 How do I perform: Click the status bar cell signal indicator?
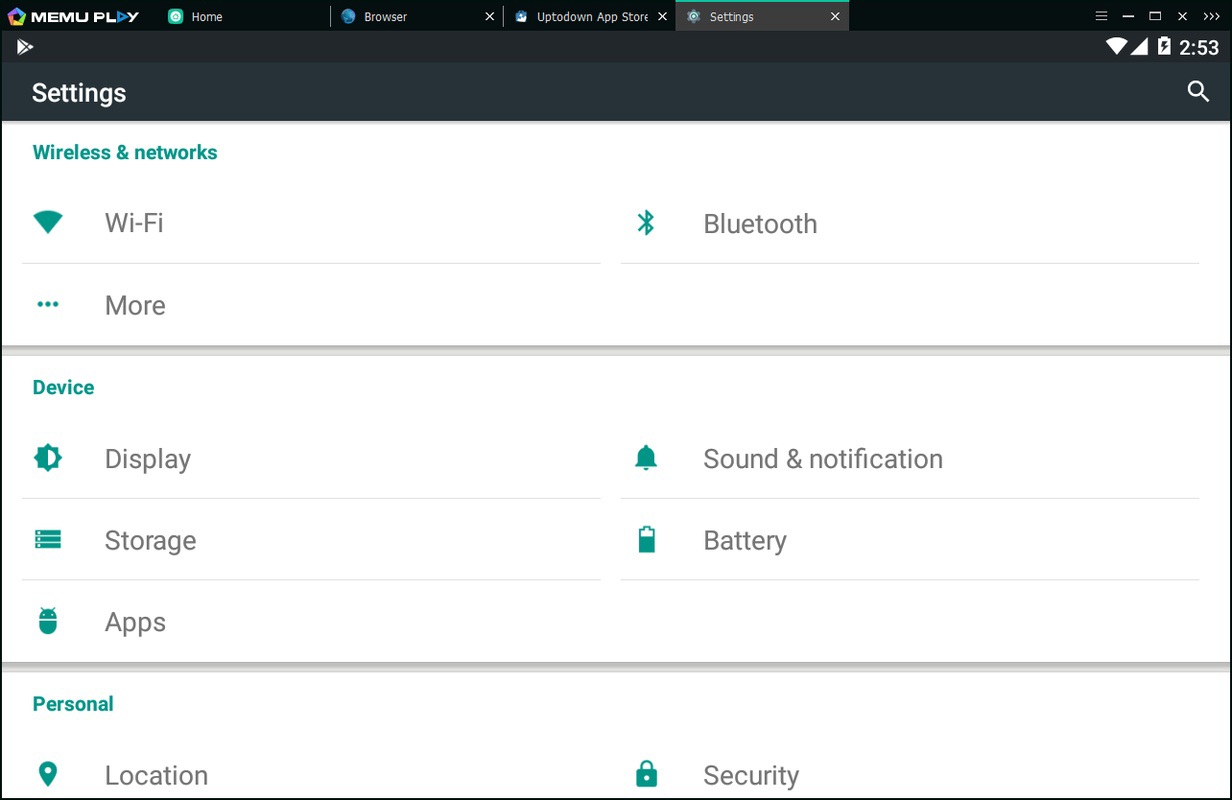point(1140,46)
